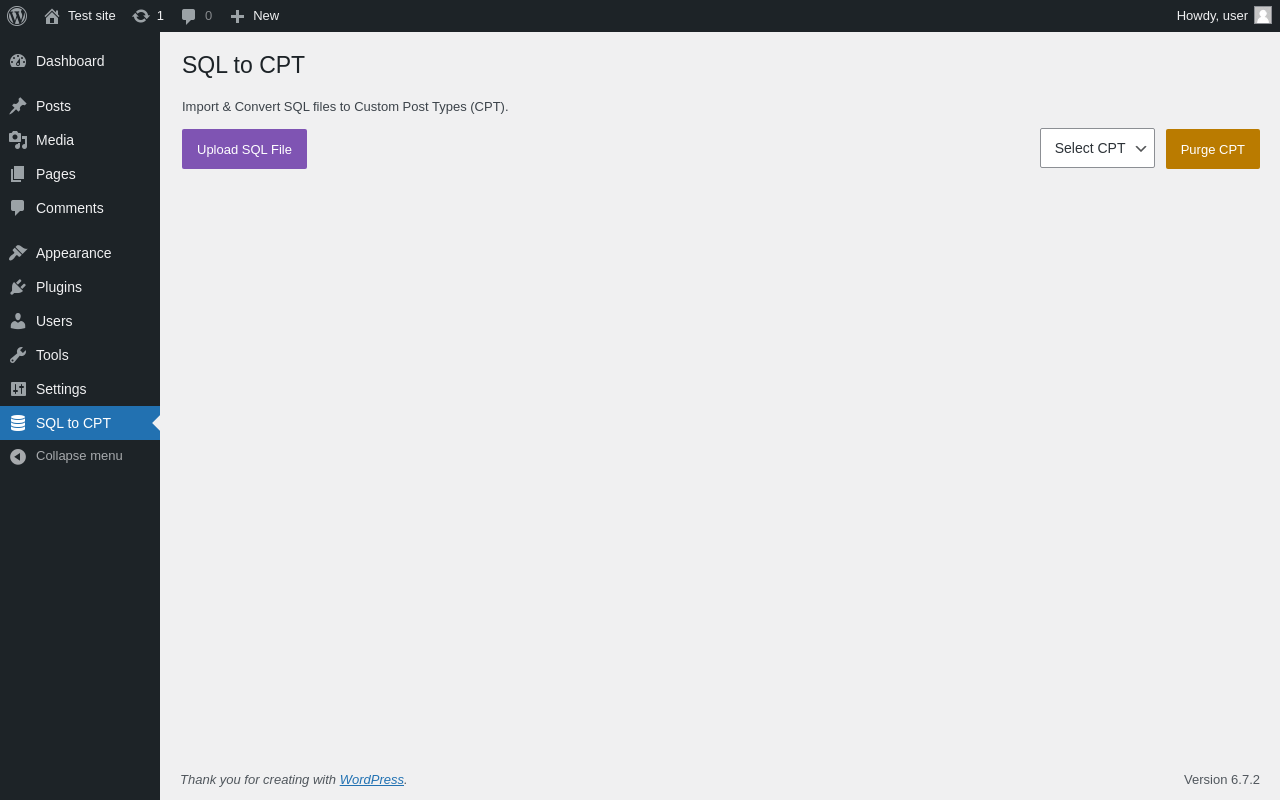Click the Posts pushpin icon
1280x800 pixels.
click(18, 106)
